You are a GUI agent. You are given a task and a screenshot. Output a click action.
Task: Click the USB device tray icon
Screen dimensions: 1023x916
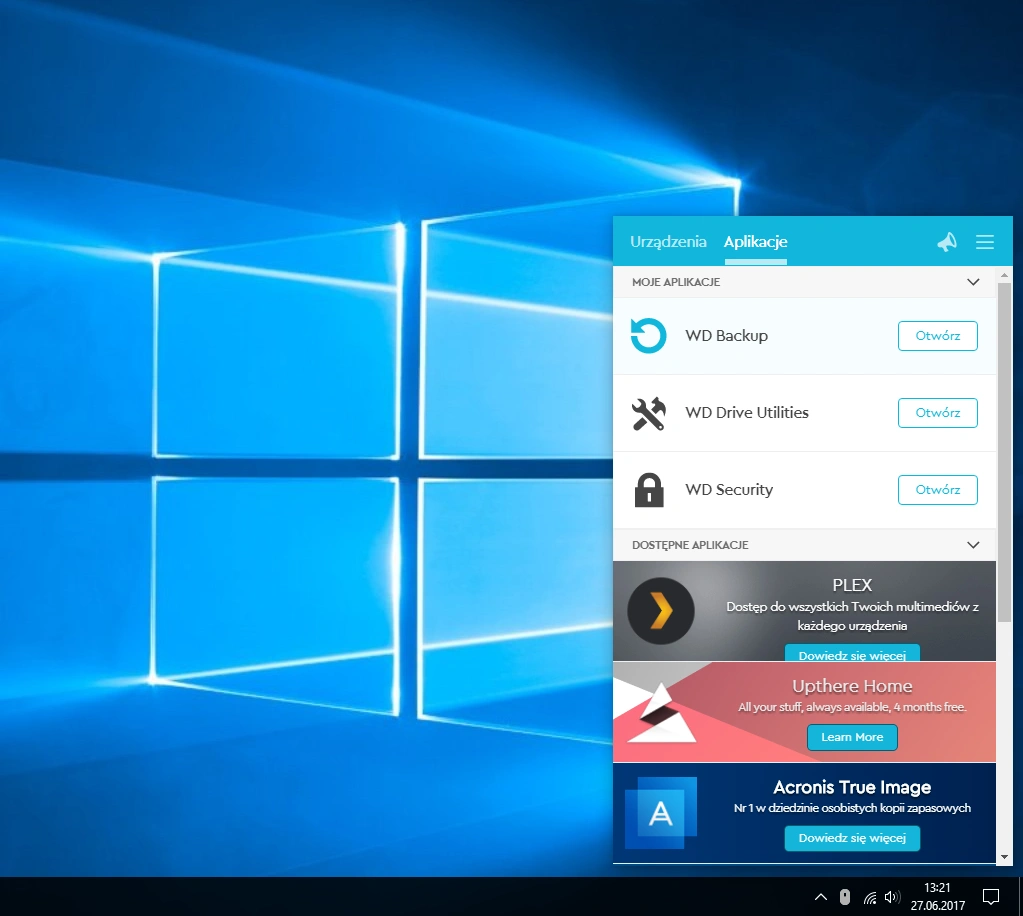tap(845, 897)
